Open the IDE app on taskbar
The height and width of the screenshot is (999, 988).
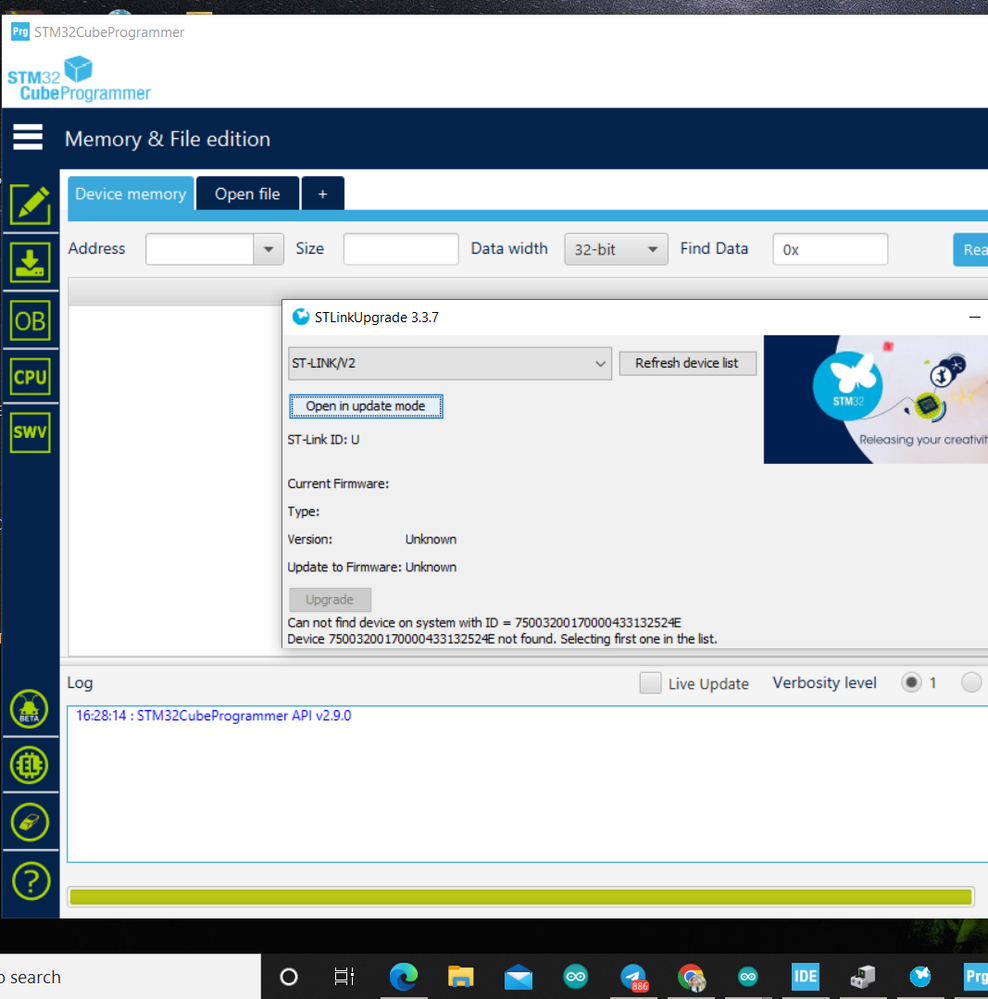point(805,976)
